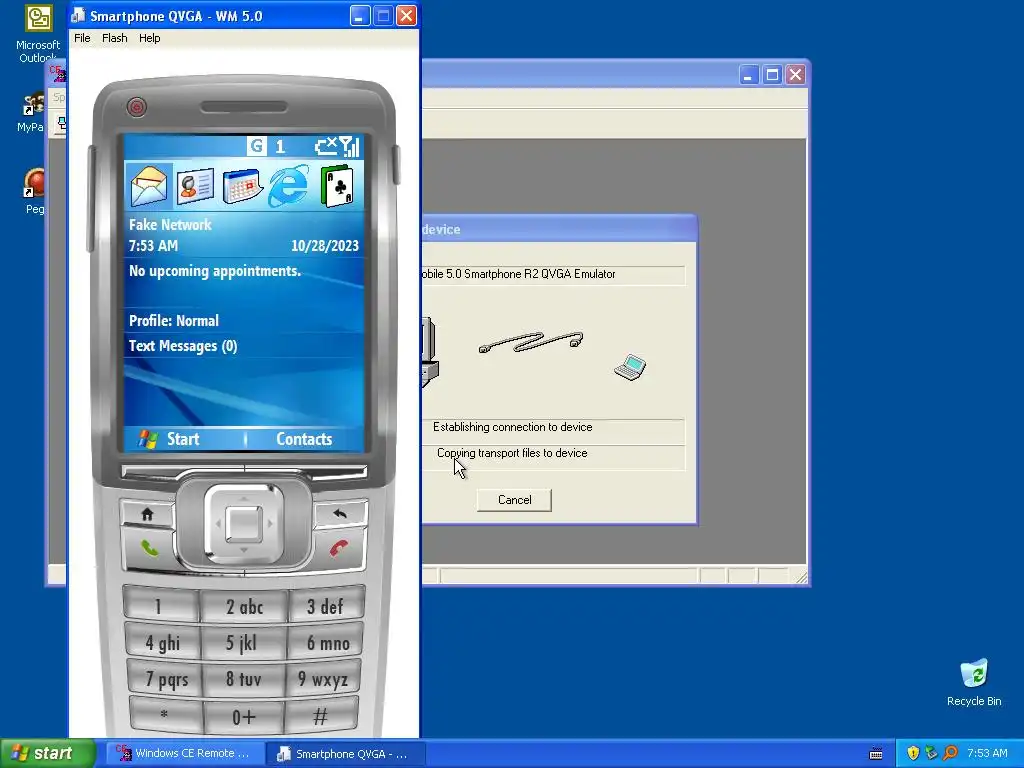Tap the calendar icon on phone screen
1024x768 pixels.
tap(242, 186)
